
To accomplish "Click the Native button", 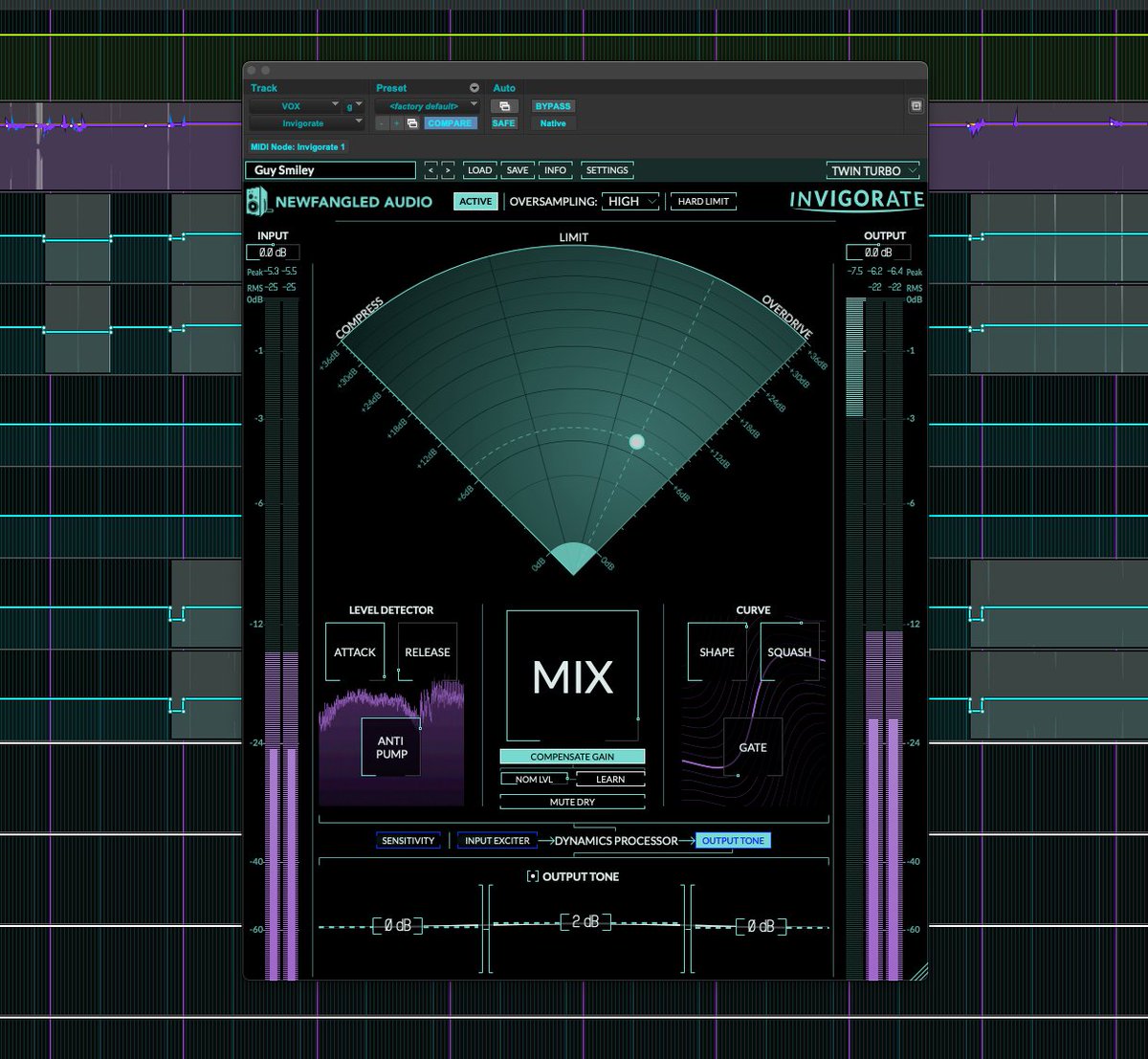I will [553, 123].
